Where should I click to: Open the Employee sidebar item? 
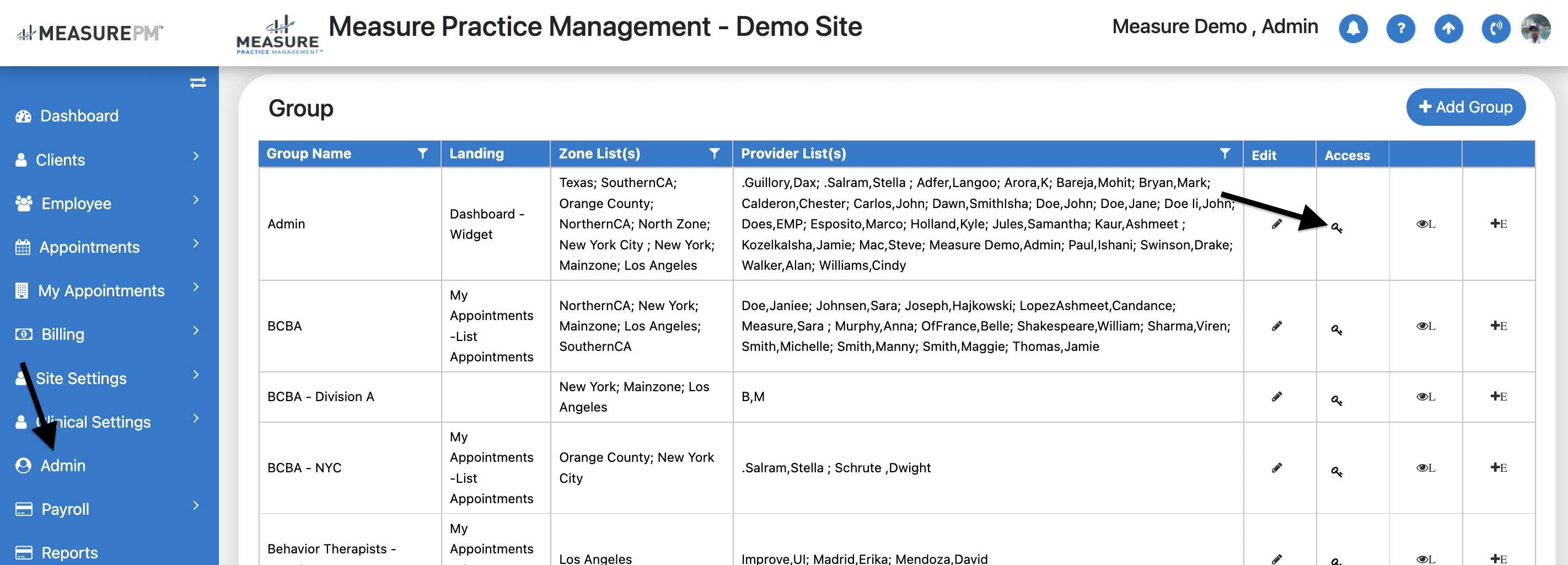[76, 204]
